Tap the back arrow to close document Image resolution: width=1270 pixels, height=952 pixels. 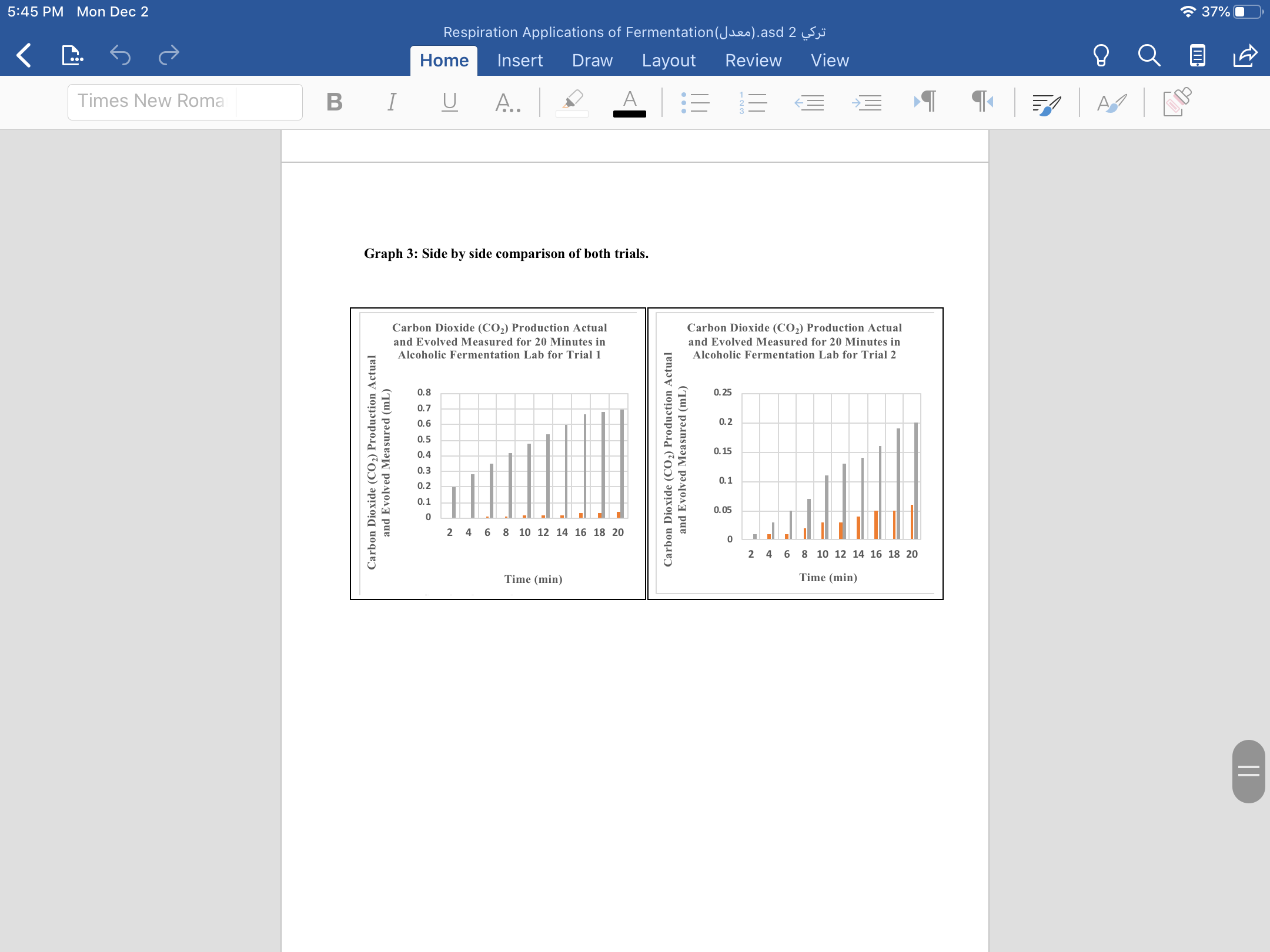point(24,56)
